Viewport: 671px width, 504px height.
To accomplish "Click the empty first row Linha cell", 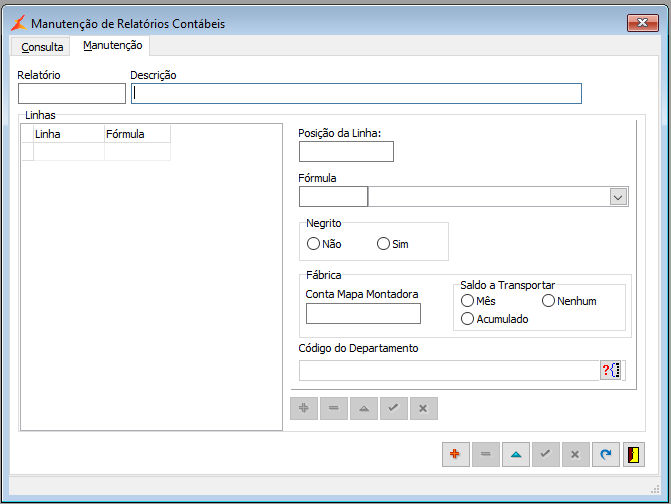I will click(x=69, y=151).
